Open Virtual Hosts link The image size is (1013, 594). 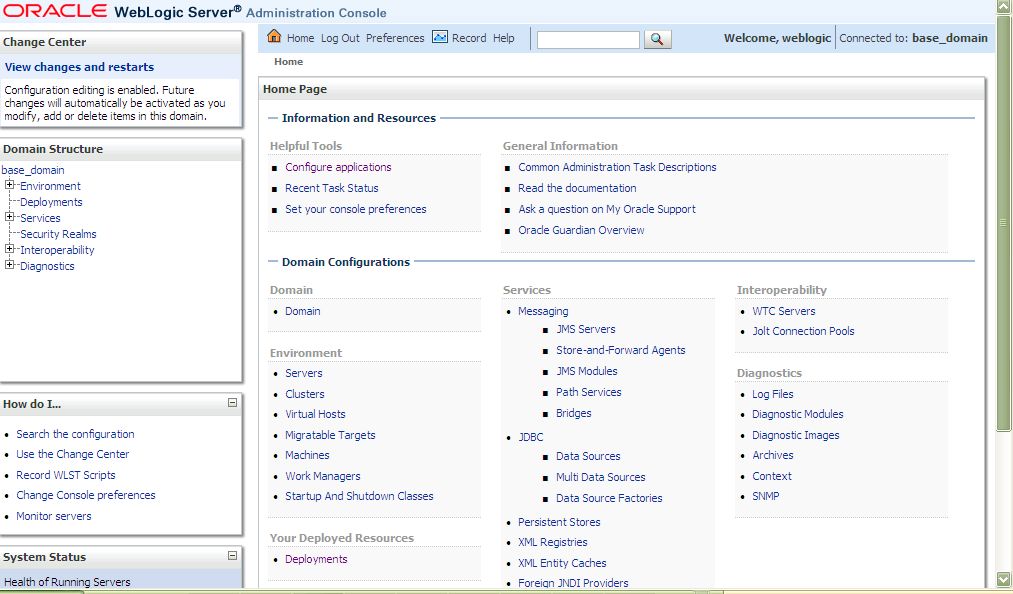pos(315,414)
